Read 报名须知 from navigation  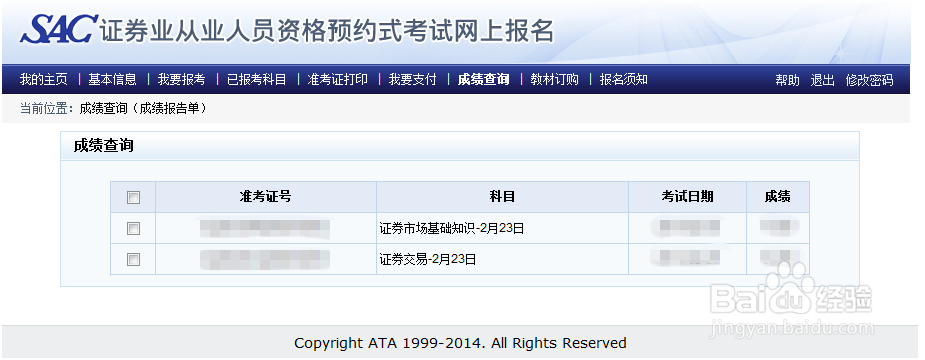[x=624, y=80]
